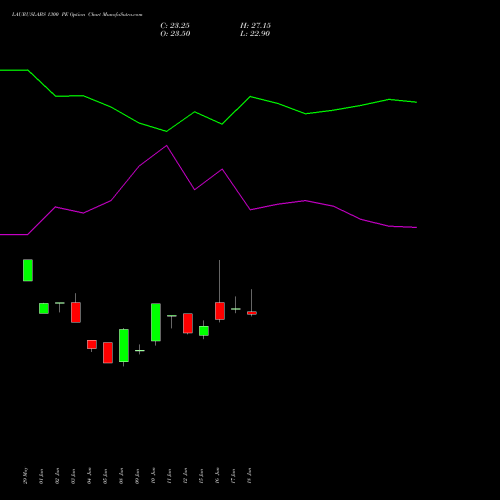Screen dimensions: 500x500
Task: Click the green candle for 29 May
Action: coord(28,270)
